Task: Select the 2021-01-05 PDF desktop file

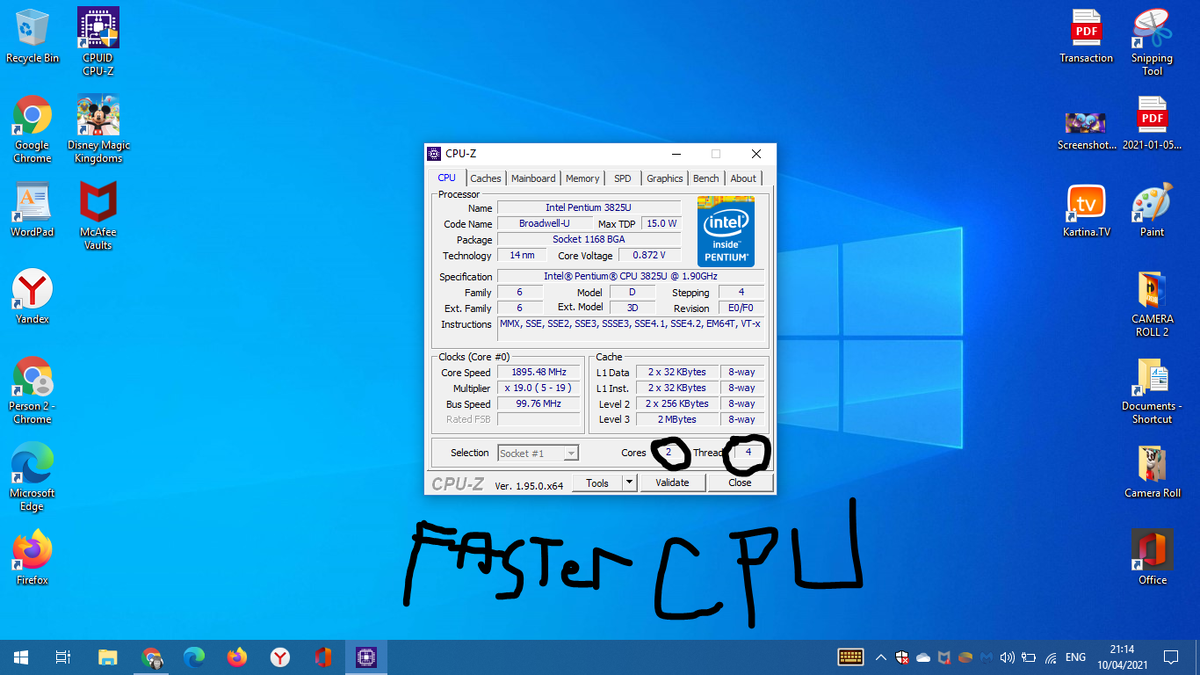Action: (x=1152, y=124)
